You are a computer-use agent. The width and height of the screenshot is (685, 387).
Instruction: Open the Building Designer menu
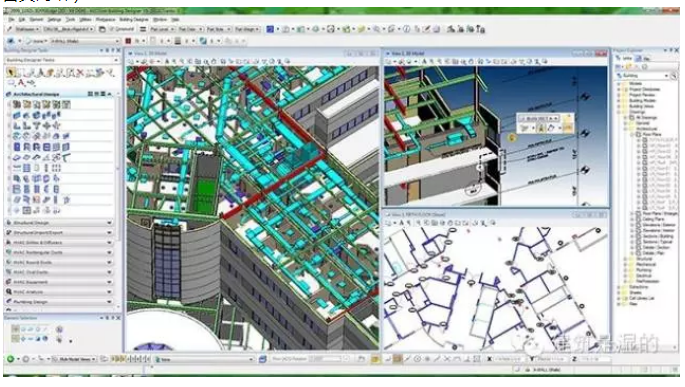pyautogui.click(x=134, y=20)
